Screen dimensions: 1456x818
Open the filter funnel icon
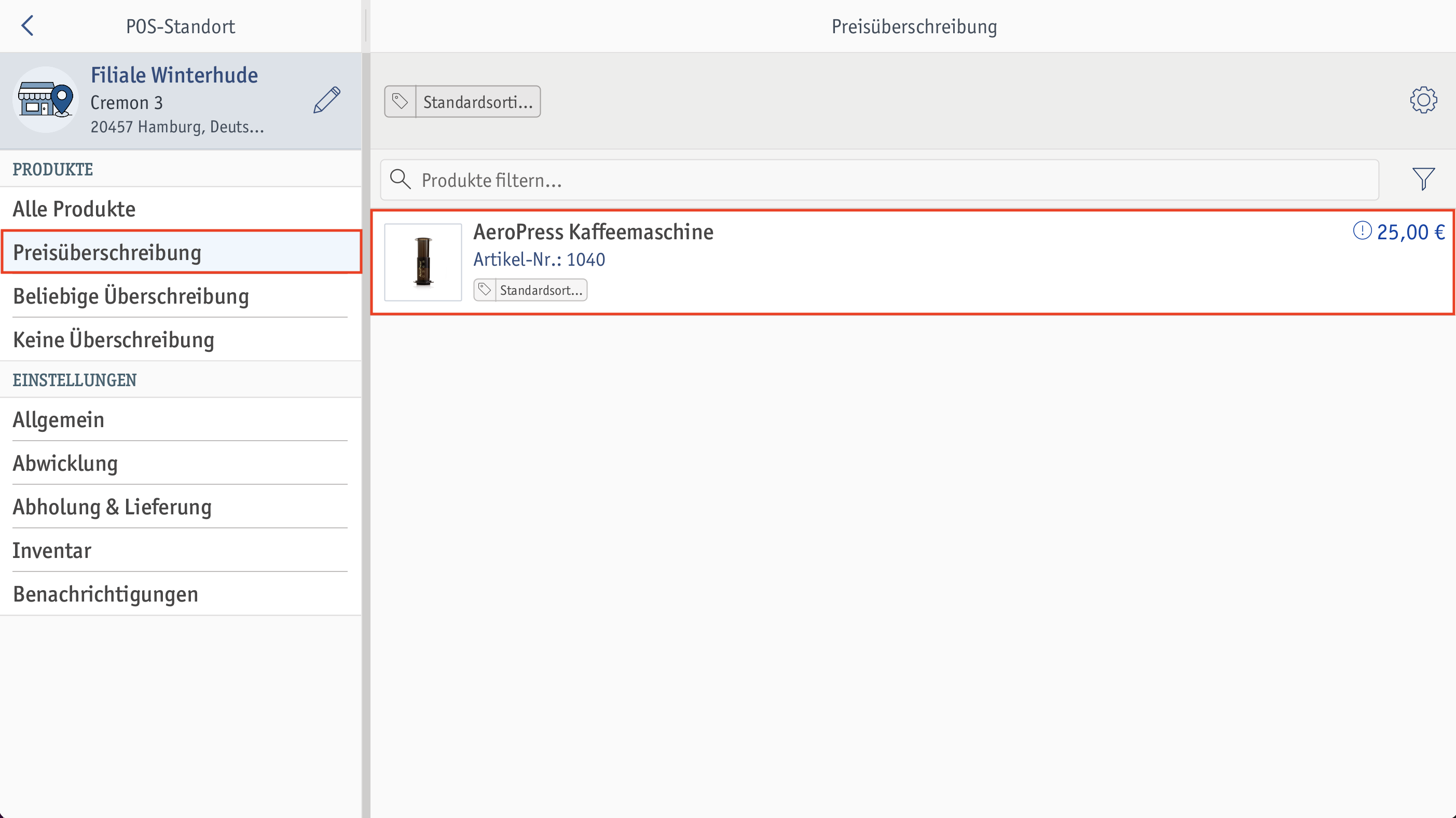[x=1423, y=179]
